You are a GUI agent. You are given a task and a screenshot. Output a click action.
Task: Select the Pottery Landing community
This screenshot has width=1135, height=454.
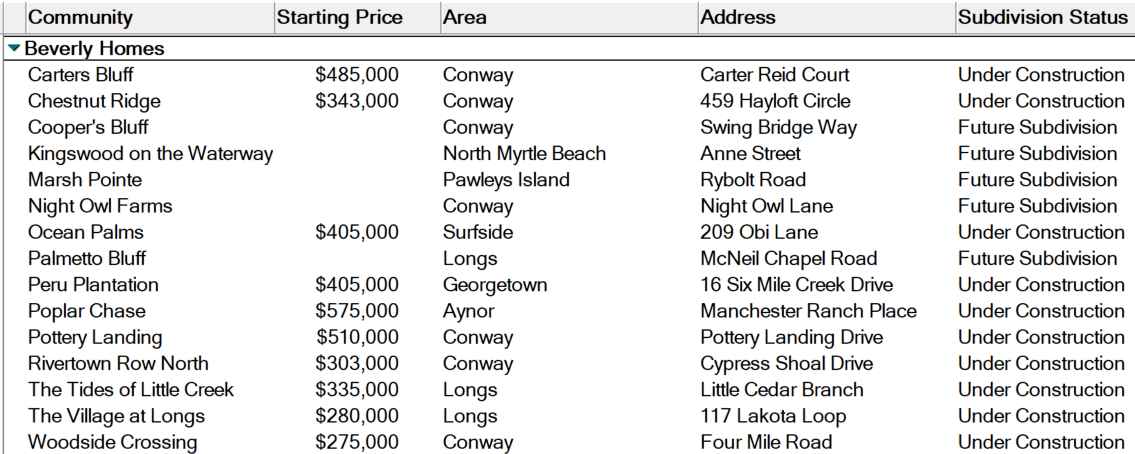pos(95,337)
